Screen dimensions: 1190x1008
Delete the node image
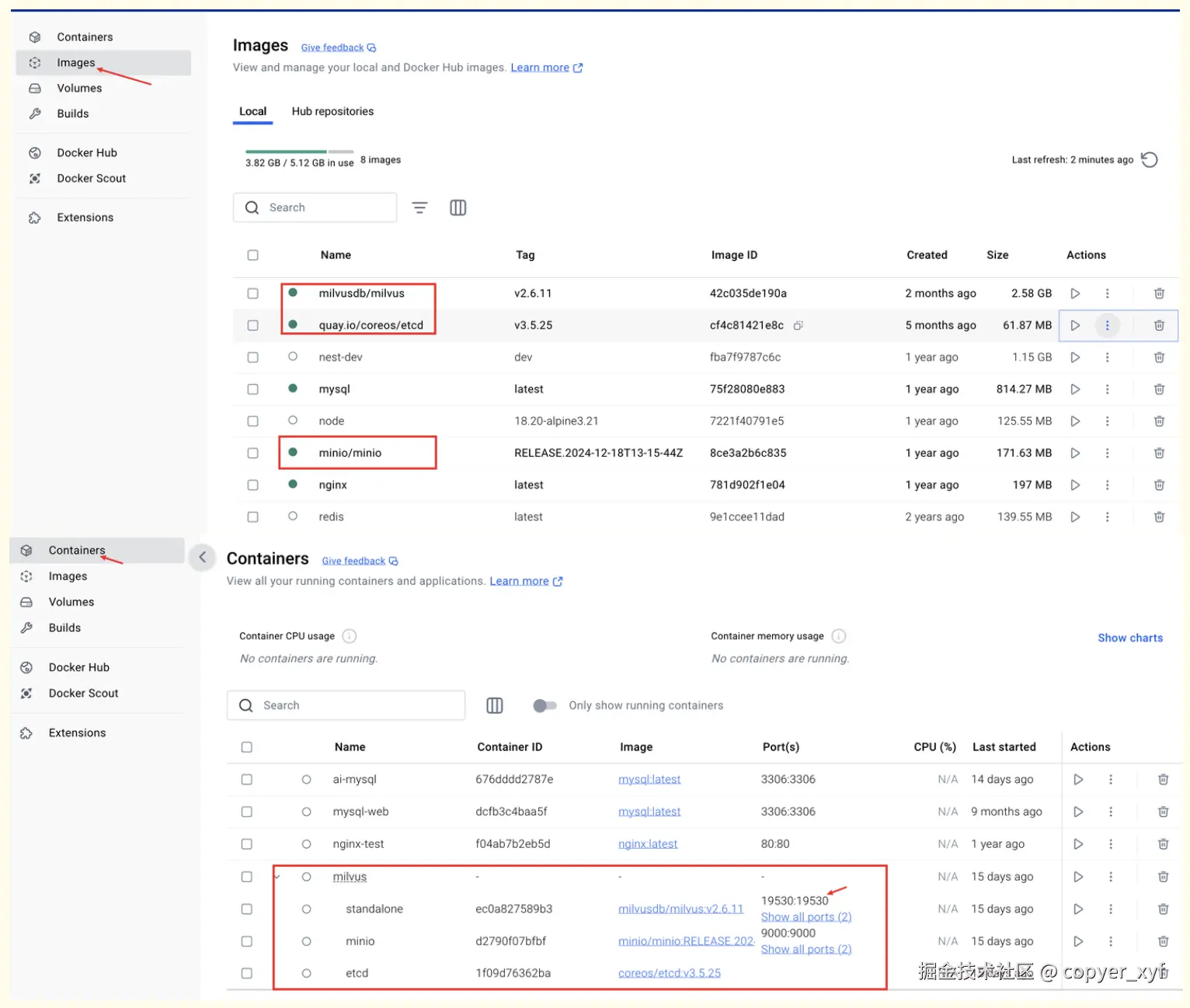point(1159,421)
